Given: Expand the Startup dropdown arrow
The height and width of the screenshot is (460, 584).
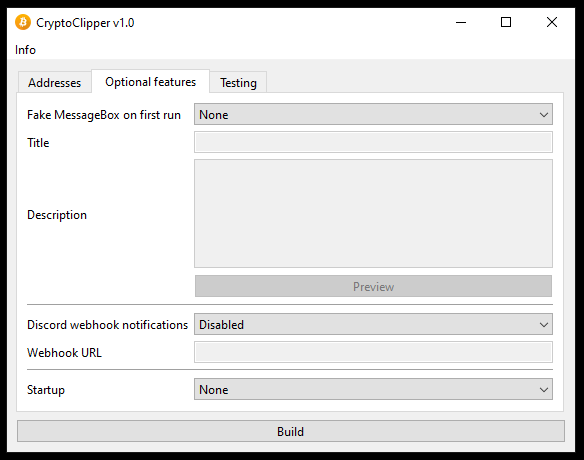Looking at the screenshot, I should click(544, 390).
